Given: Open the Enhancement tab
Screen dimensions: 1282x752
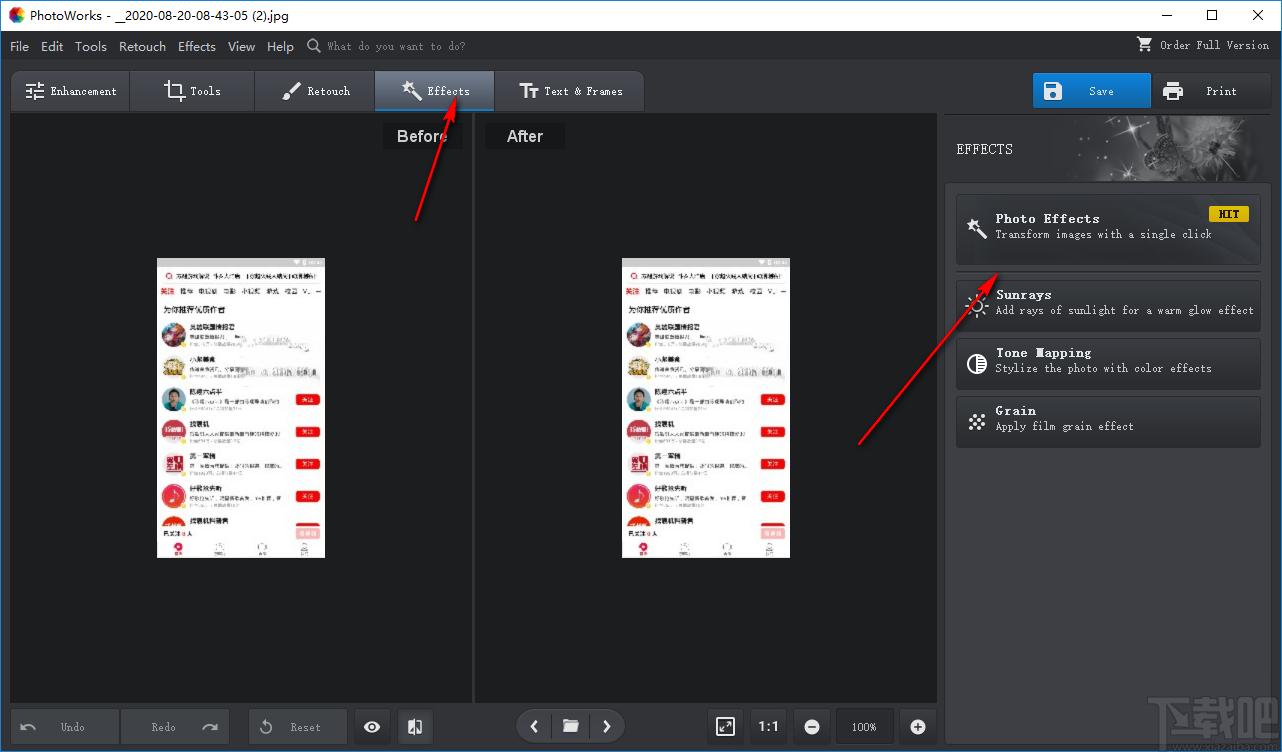Looking at the screenshot, I should (x=71, y=91).
